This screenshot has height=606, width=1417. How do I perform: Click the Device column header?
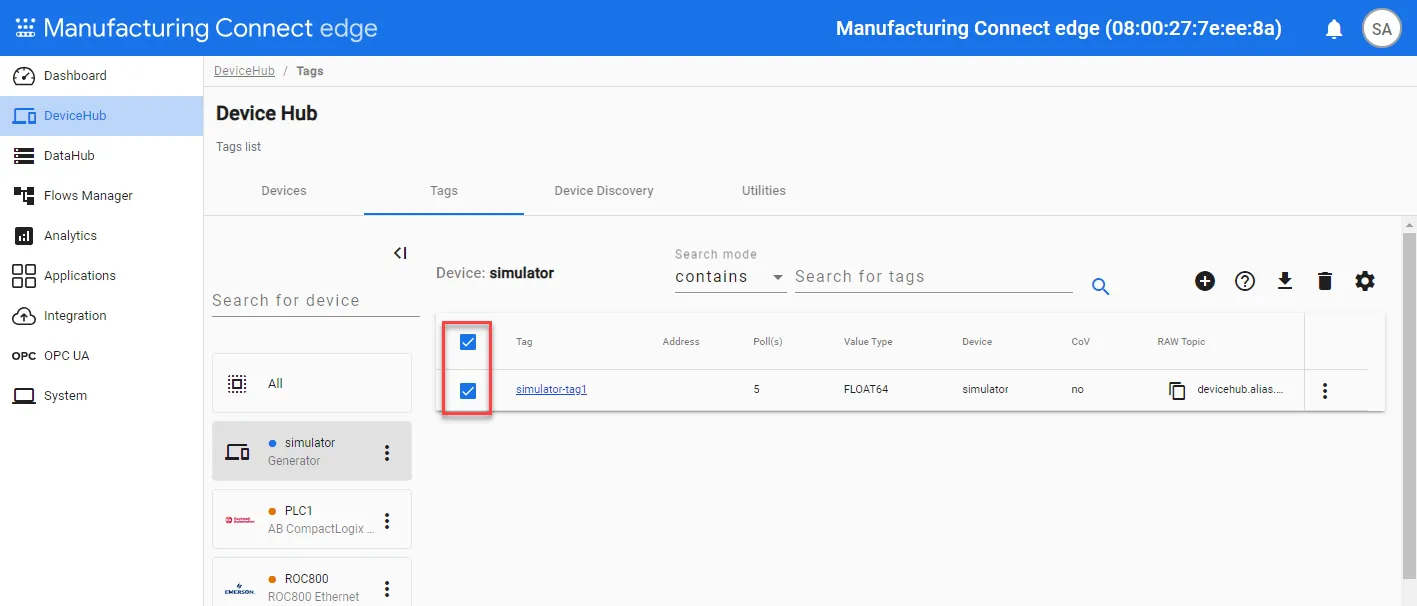click(x=977, y=342)
